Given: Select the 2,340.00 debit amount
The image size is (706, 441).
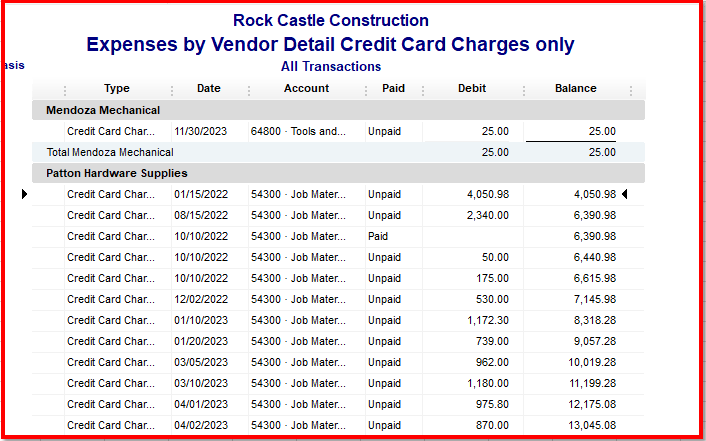Looking at the screenshot, I should click(x=488, y=215).
